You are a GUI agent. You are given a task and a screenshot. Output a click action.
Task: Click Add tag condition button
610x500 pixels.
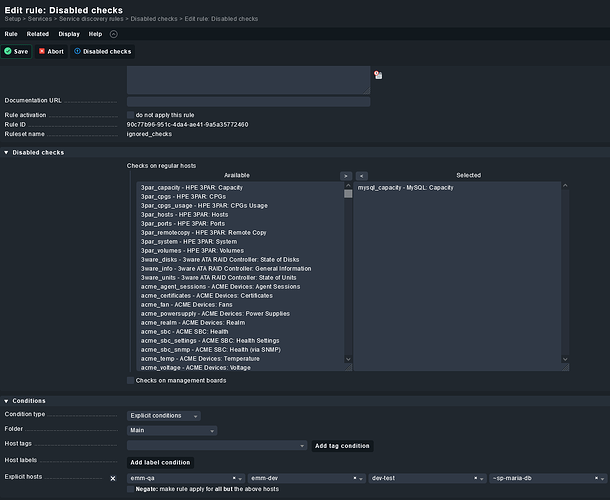[342, 446]
